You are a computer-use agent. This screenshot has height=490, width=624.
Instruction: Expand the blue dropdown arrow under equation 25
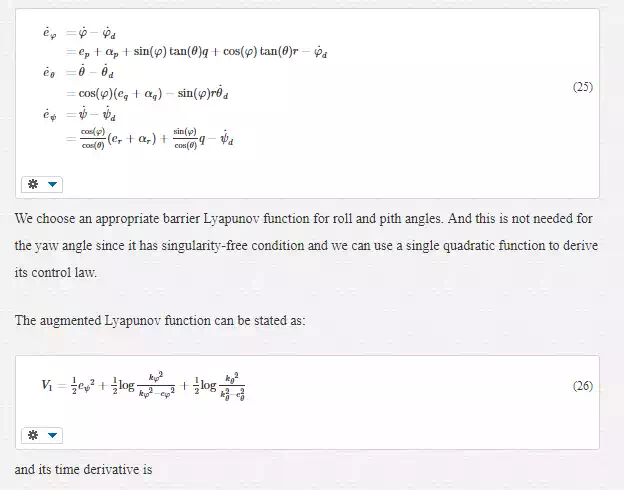(53, 184)
